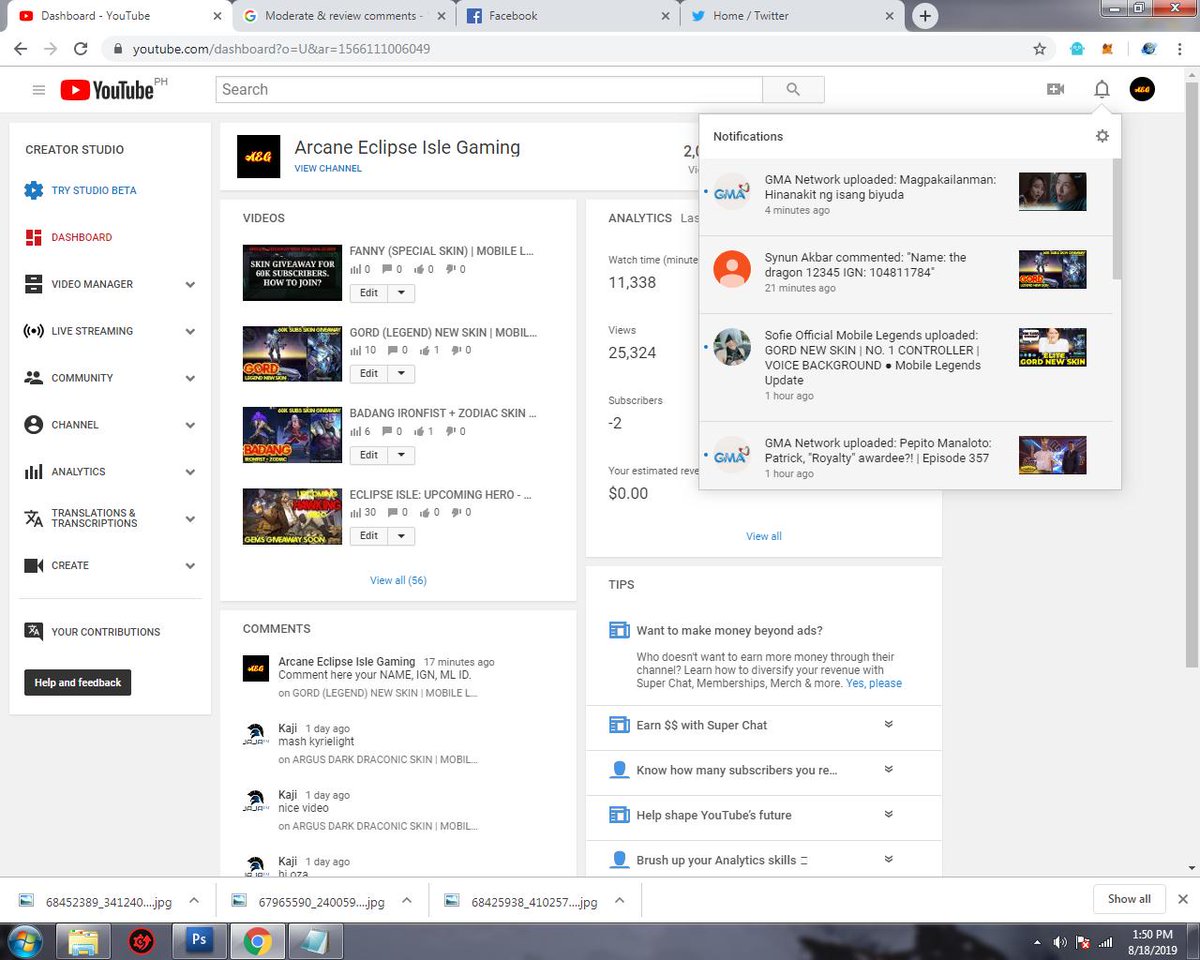
Task: Expand the Analytics sidebar section
Action: coord(190,472)
